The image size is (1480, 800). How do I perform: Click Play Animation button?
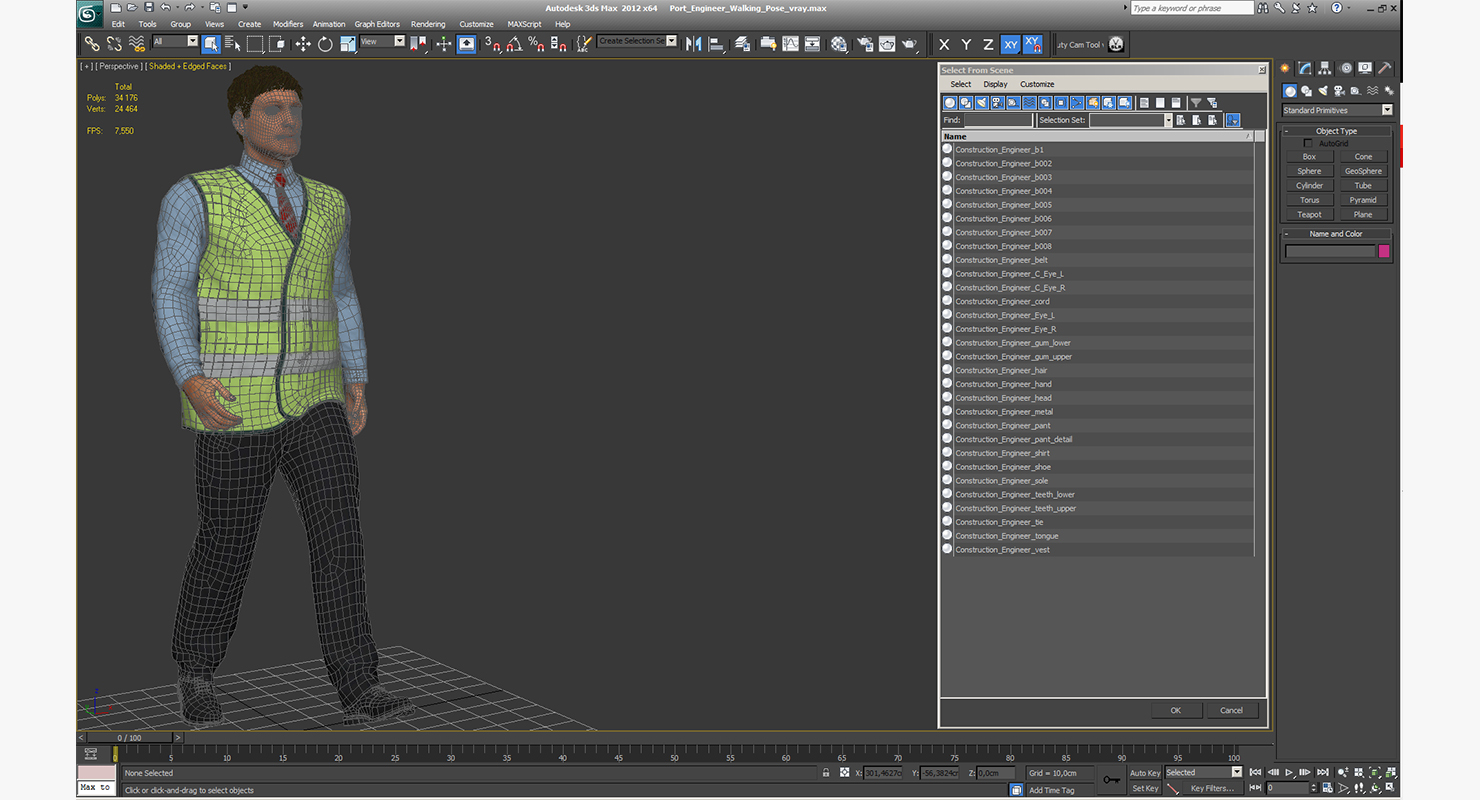click(1290, 772)
